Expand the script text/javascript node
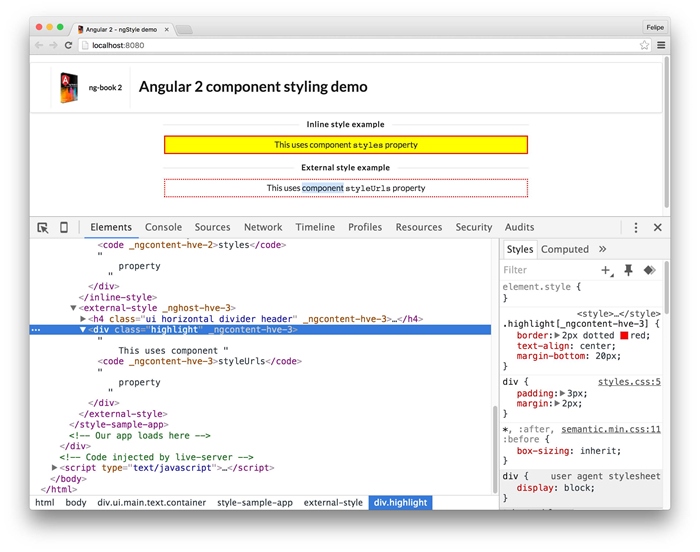The height and width of the screenshot is (552, 700). click(55, 467)
